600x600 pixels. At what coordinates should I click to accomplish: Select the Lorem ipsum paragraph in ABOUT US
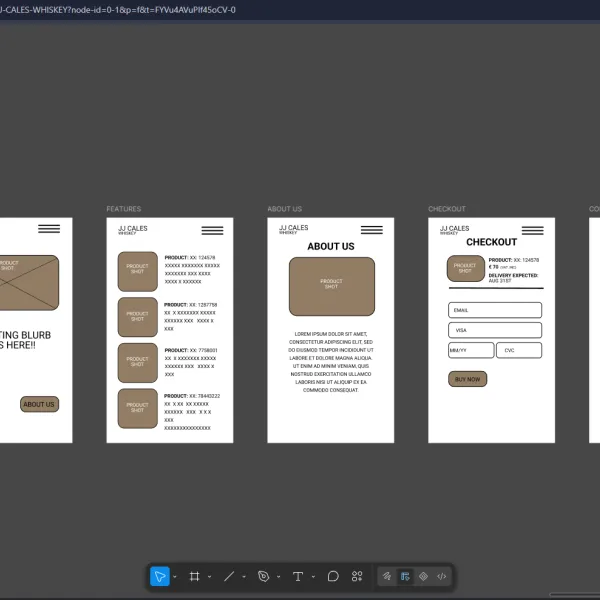[x=331, y=362]
